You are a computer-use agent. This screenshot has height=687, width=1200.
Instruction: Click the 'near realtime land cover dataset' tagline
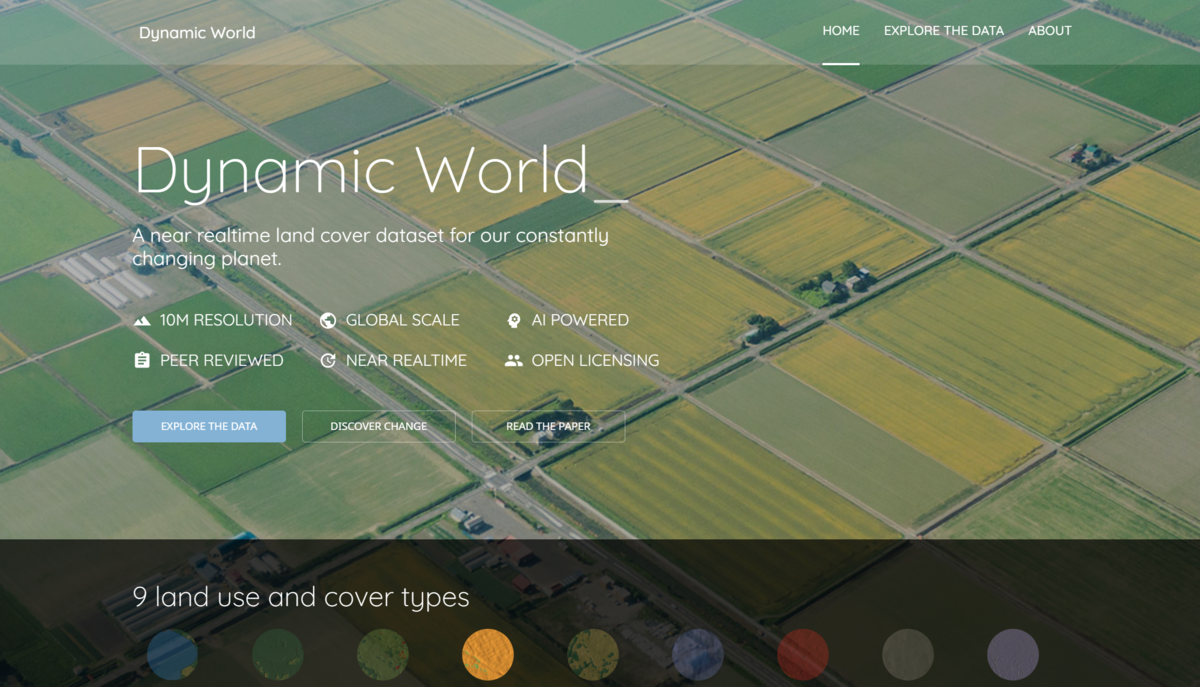pyautogui.click(x=370, y=247)
